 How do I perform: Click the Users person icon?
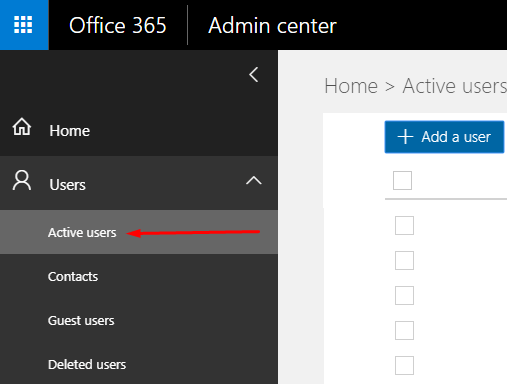coord(22,180)
